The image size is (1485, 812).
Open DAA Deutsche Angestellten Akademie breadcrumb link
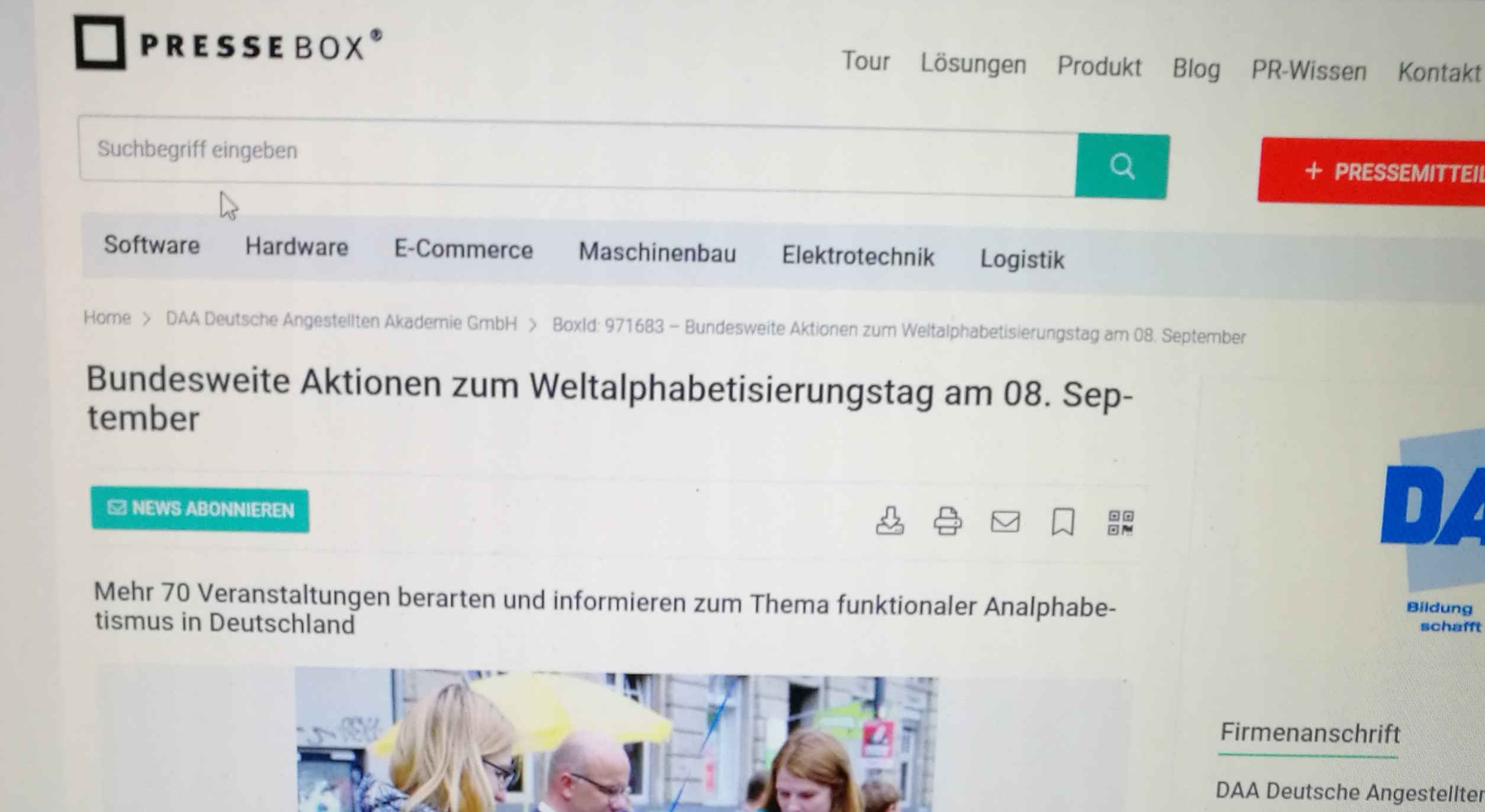click(341, 322)
